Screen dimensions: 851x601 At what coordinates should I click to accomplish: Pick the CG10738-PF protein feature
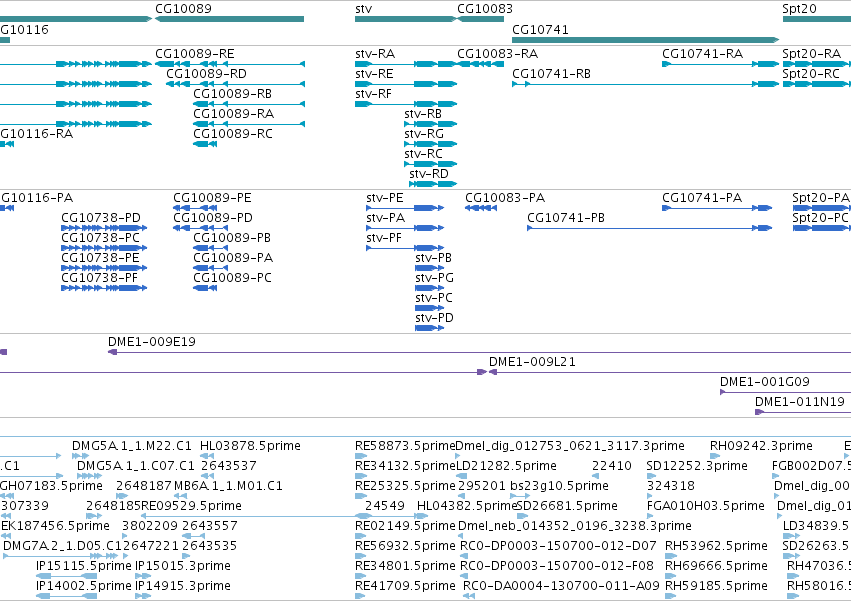[104, 288]
